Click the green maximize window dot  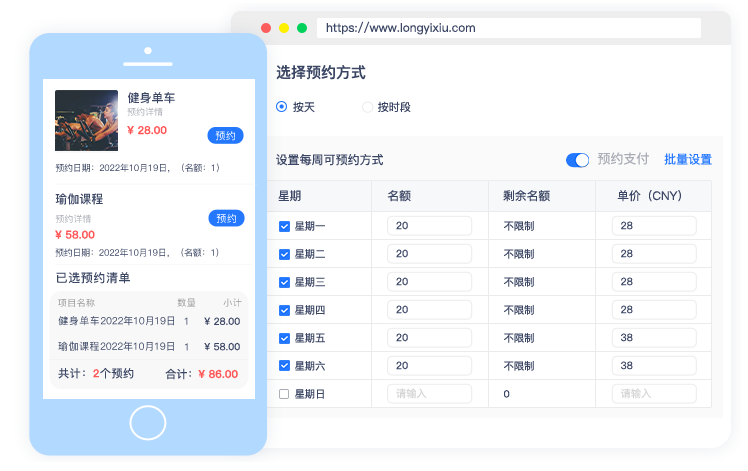(302, 28)
